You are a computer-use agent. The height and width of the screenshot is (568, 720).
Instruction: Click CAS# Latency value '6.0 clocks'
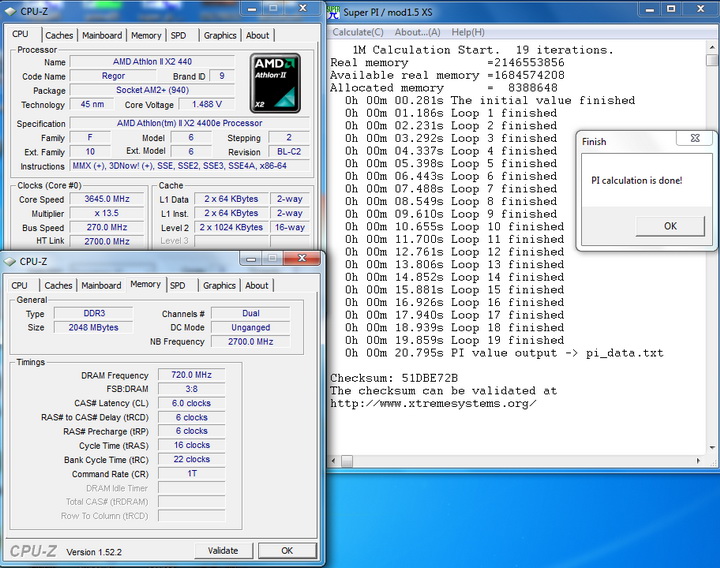tap(191, 403)
